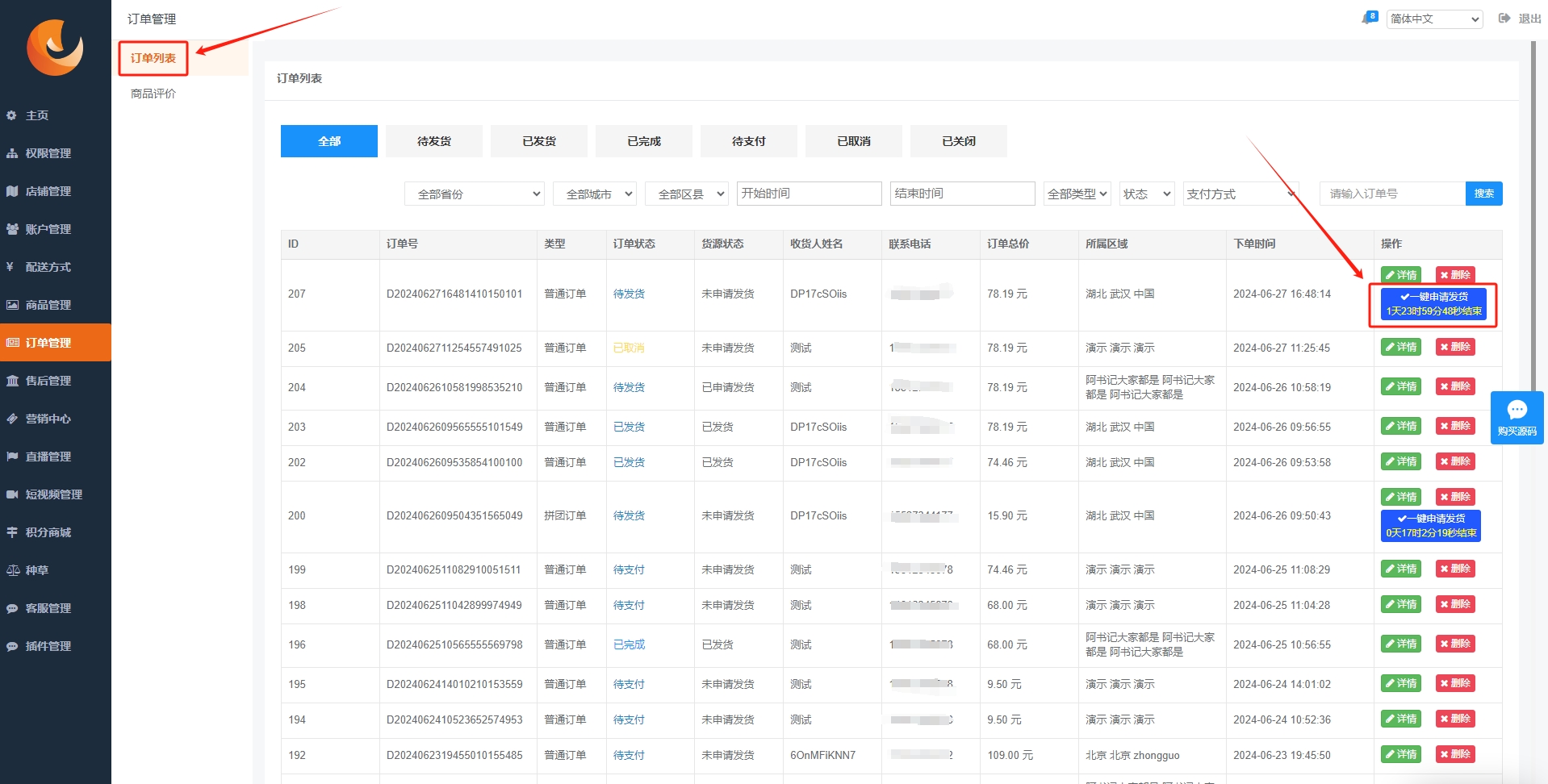1548x784 pixels.
Task: Open 详情 for order ID 203
Action: pos(1401,426)
